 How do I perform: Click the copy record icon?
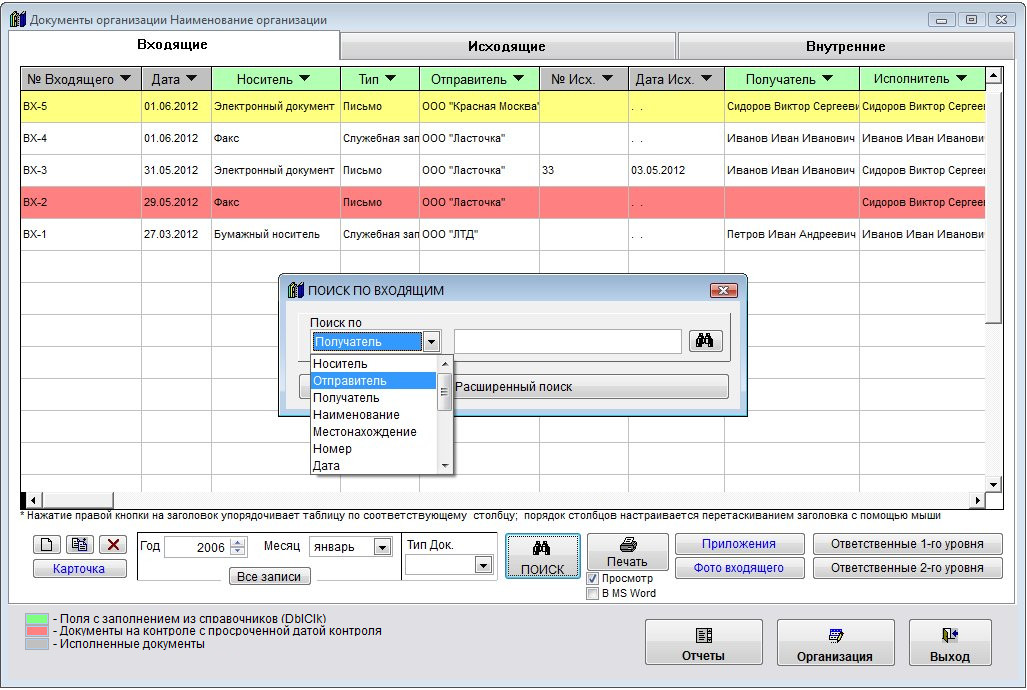tap(80, 545)
